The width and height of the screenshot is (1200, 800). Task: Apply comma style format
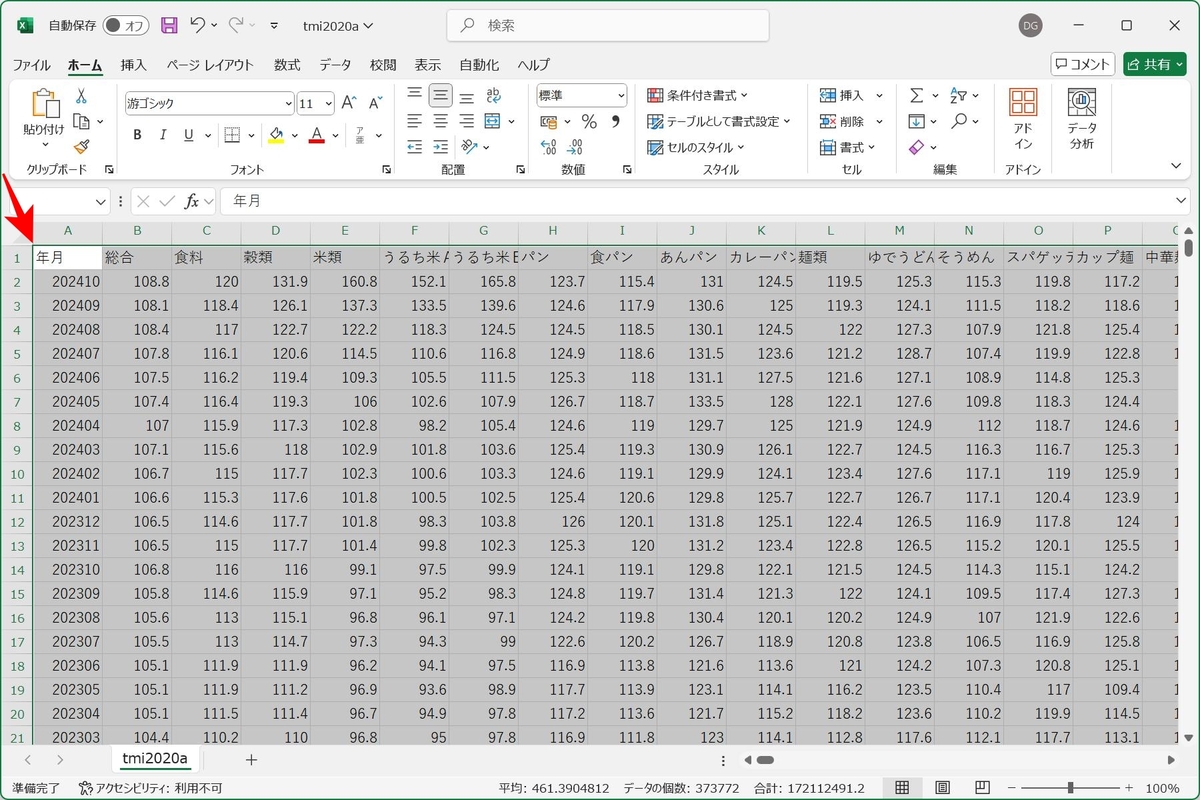[x=615, y=122]
